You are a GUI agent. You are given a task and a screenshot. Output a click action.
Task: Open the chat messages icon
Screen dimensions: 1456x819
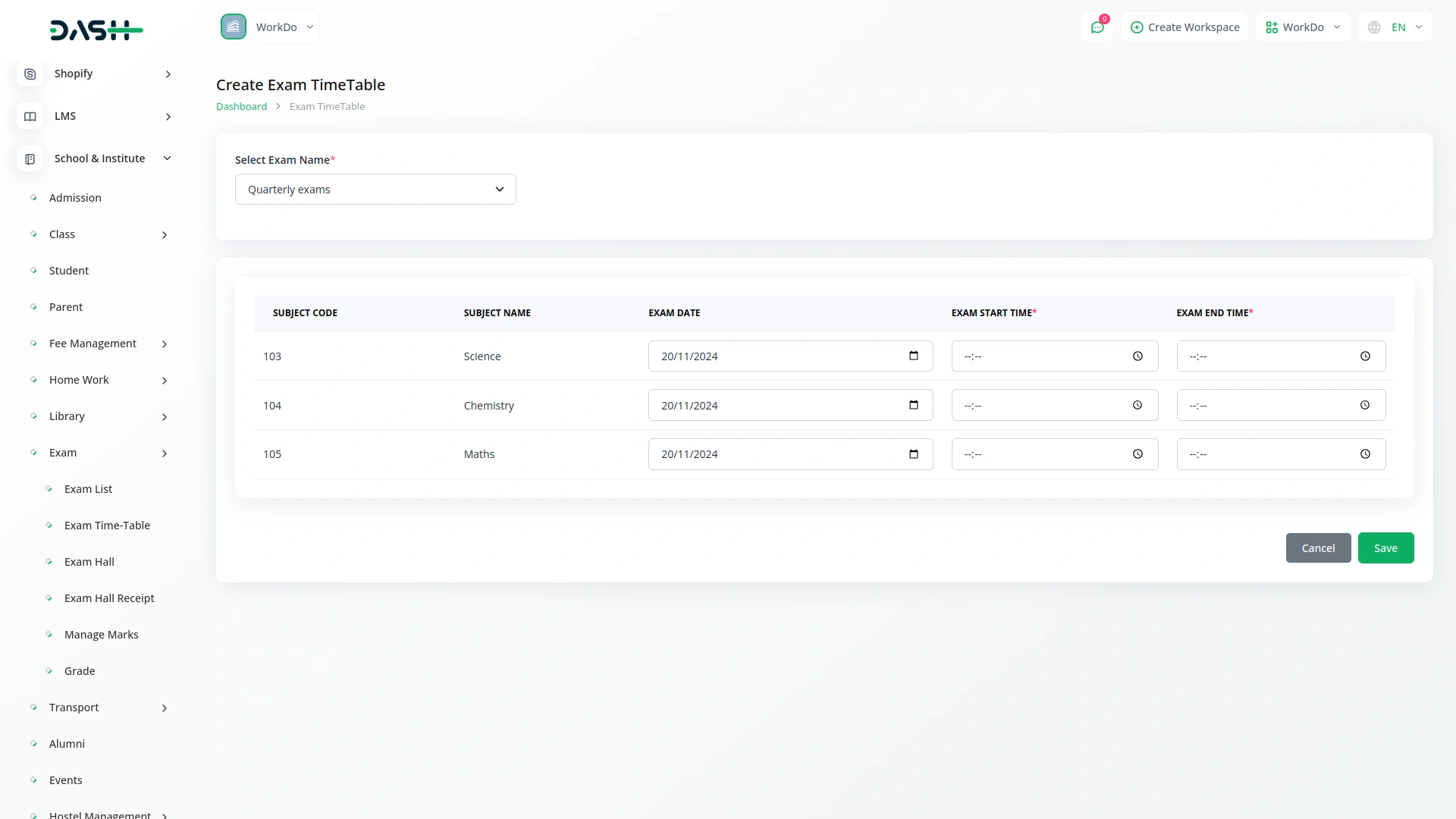(1097, 27)
